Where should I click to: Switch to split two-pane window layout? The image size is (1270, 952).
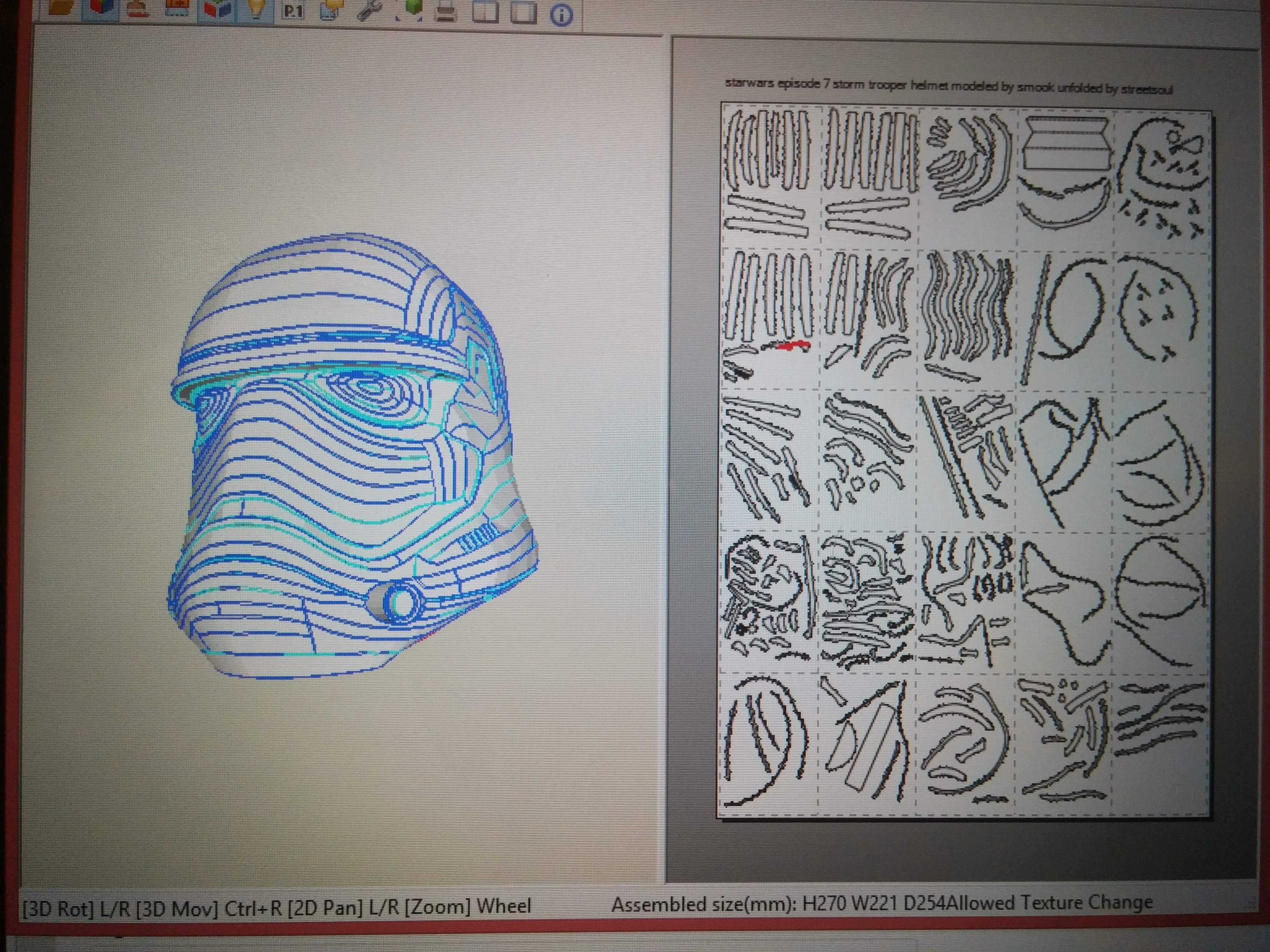point(485,12)
